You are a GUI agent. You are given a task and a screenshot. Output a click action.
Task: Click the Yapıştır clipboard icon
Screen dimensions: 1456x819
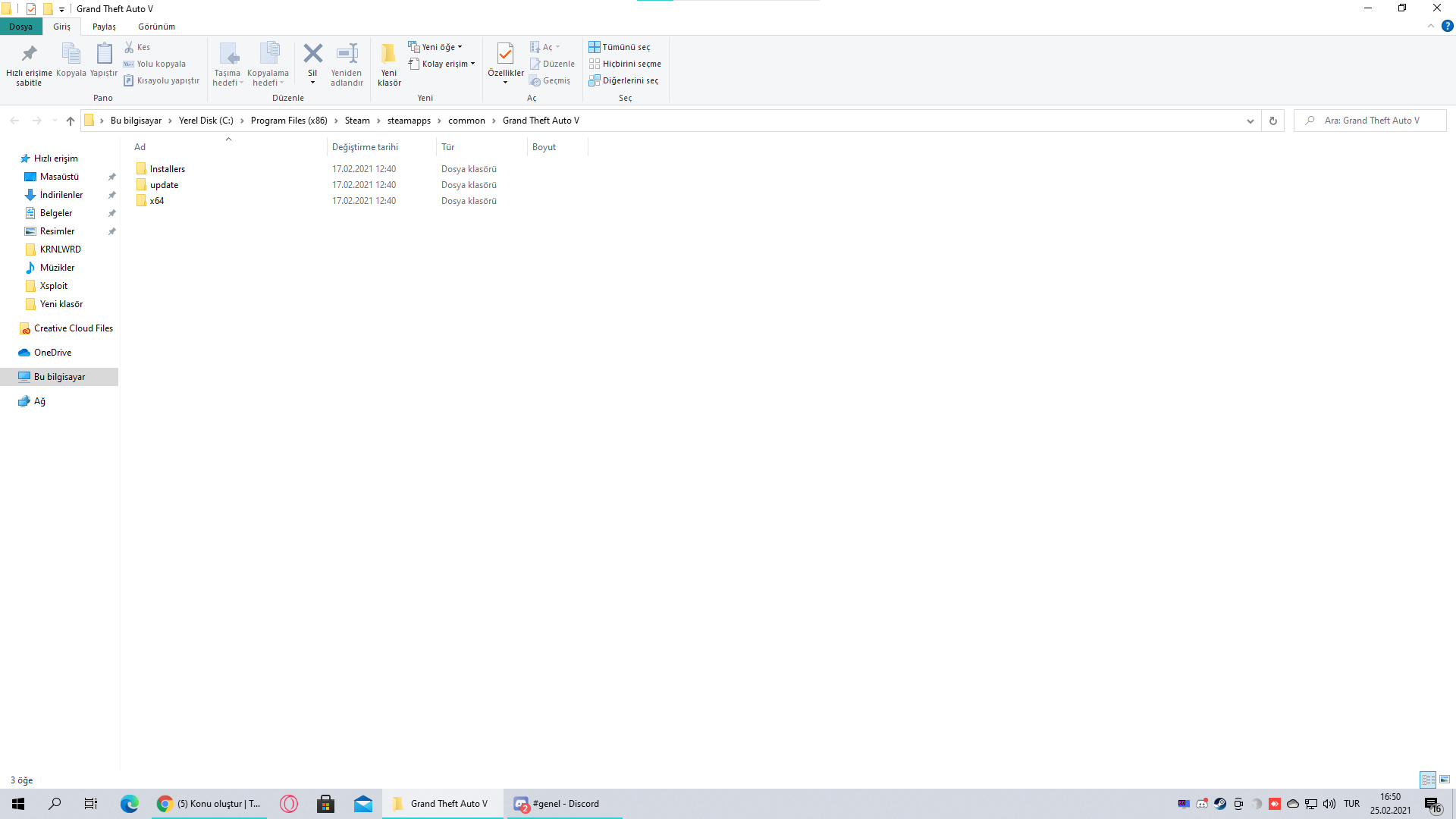[104, 54]
